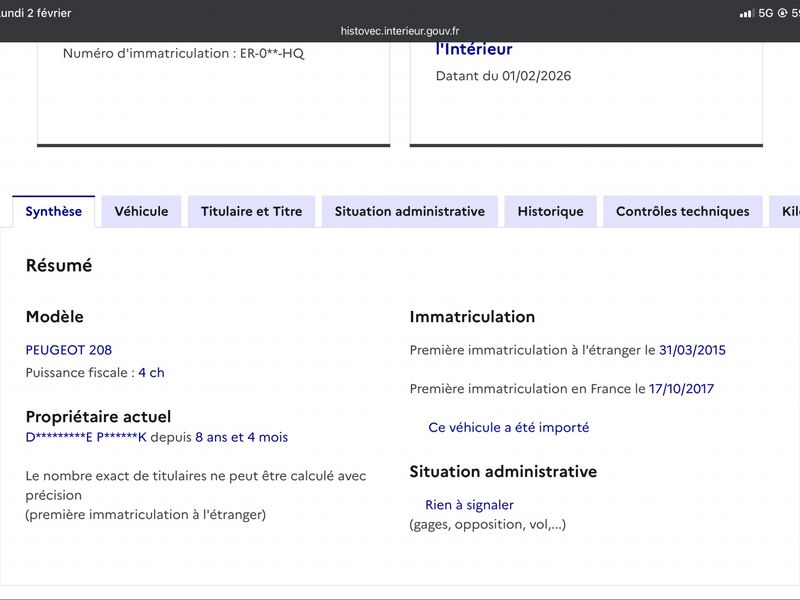Open the Contrôles techniques tab
This screenshot has width=800, height=600.
click(x=683, y=211)
